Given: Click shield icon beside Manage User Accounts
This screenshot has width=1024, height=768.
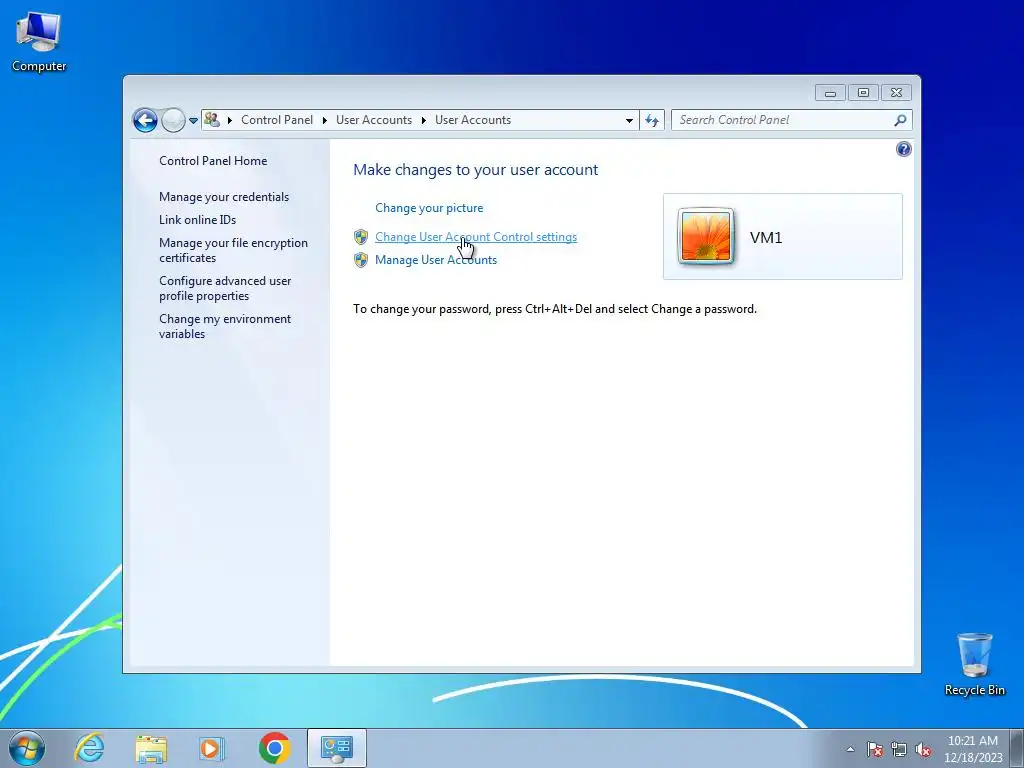Looking at the screenshot, I should [361, 260].
